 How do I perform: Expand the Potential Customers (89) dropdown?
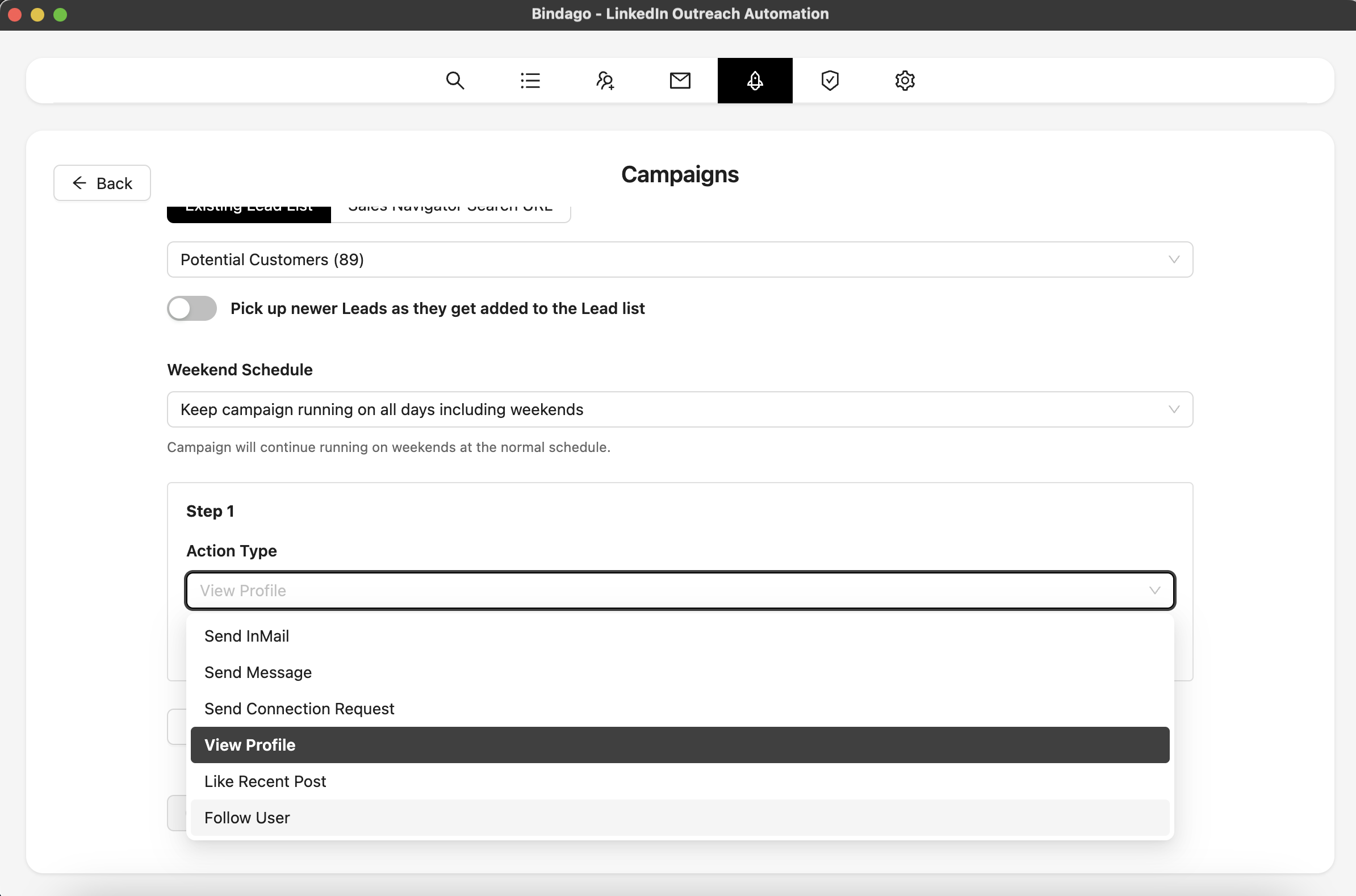click(680, 259)
